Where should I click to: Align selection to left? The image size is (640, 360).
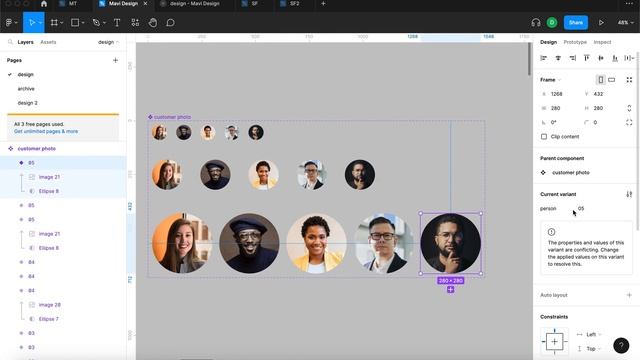pos(543,58)
